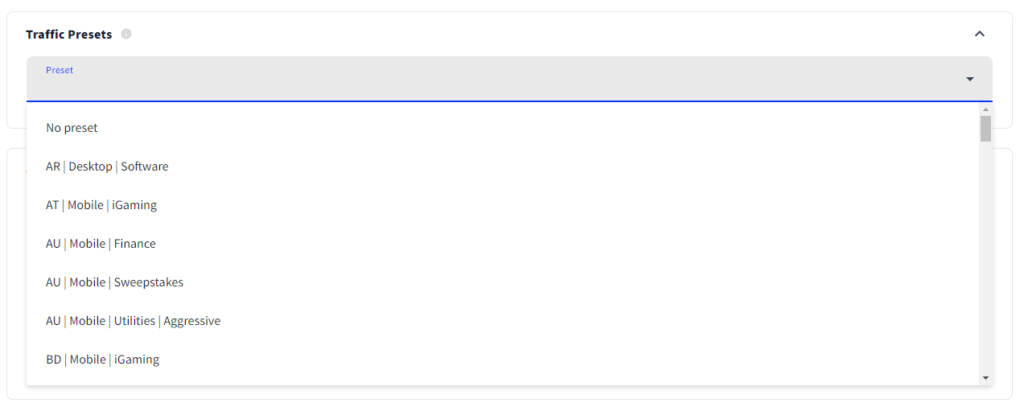Viewport: 1024px width, 407px height.
Task: Click the dropdown list scrollbar thumb
Action: click(x=985, y=129)
